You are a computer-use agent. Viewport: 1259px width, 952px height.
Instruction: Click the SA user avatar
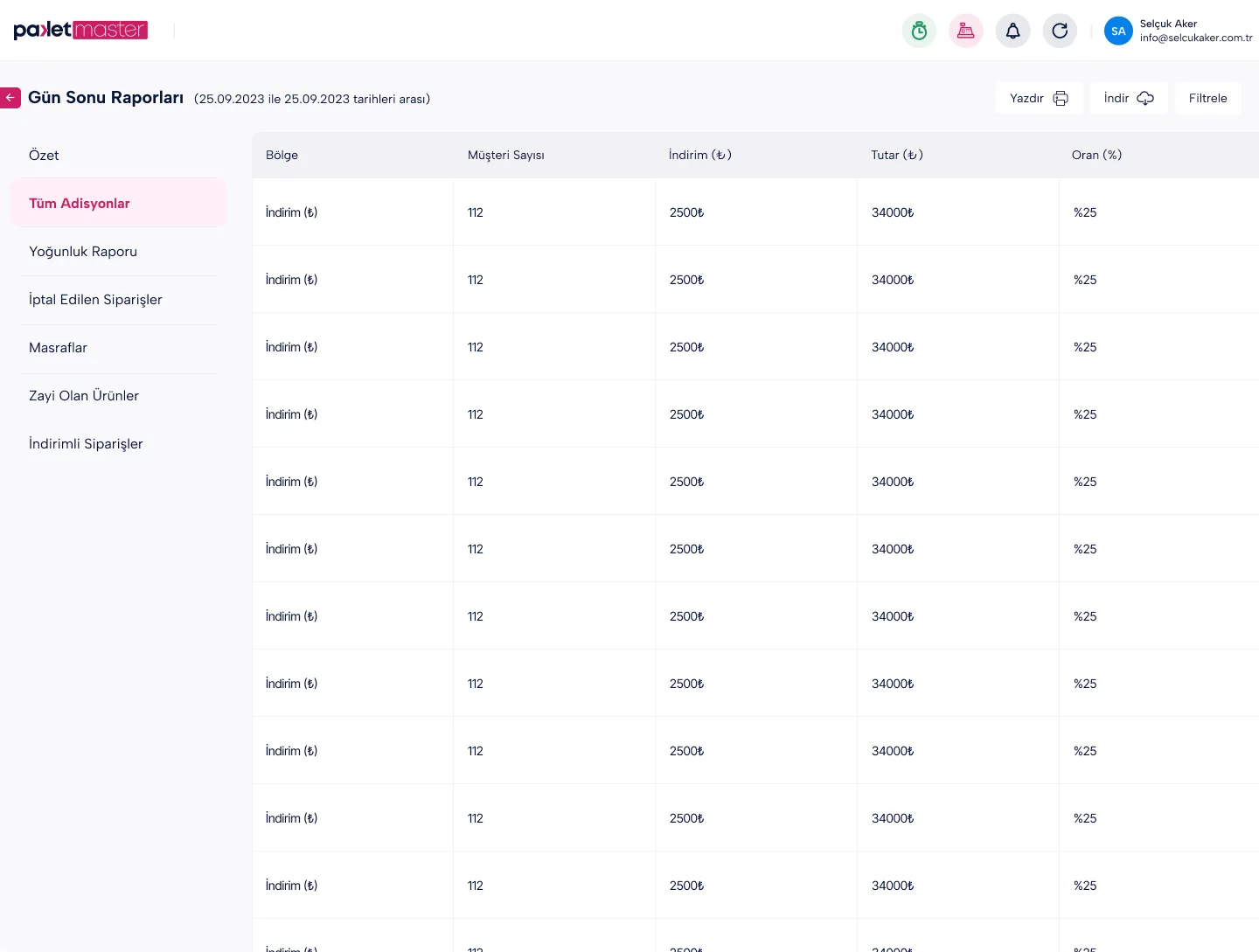click(x=1118, y=31)
